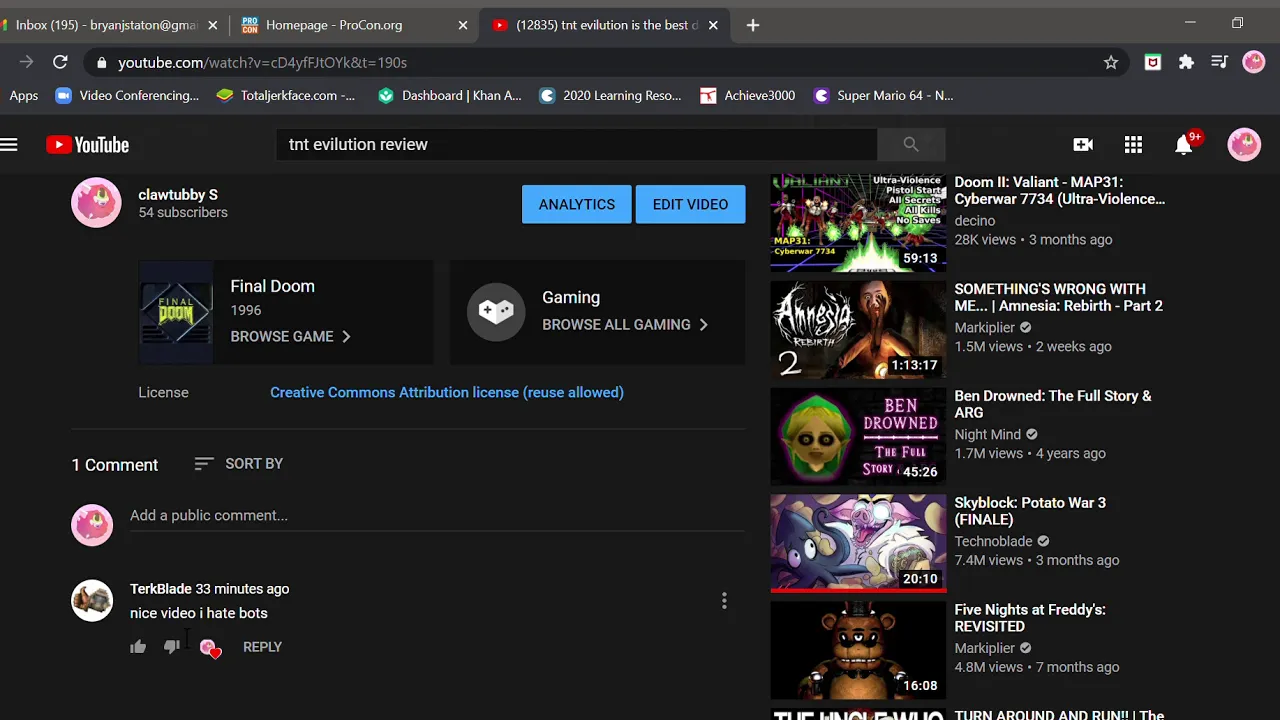Open the Skyblock Potato War 3 thumbnail
Screen dimensions: 1280x720
point(858,543)
